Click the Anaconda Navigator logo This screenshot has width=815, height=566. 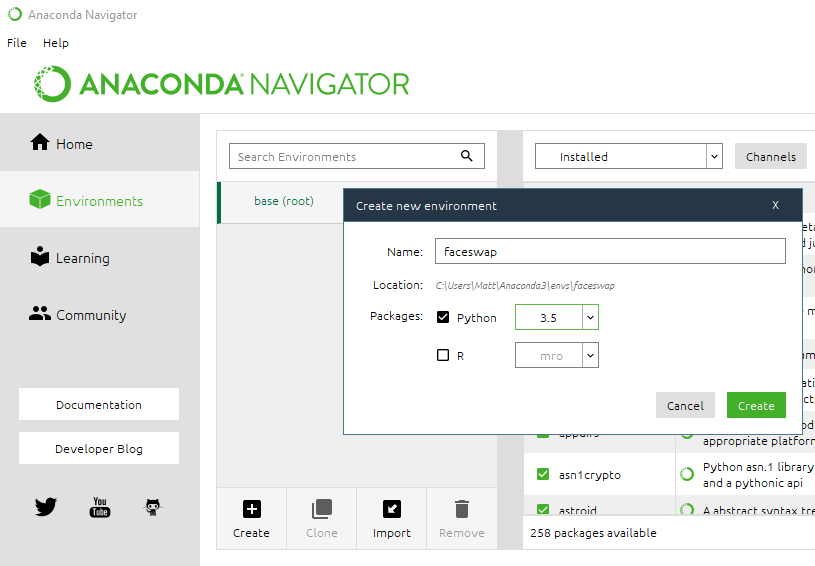[x=222, y=84]
